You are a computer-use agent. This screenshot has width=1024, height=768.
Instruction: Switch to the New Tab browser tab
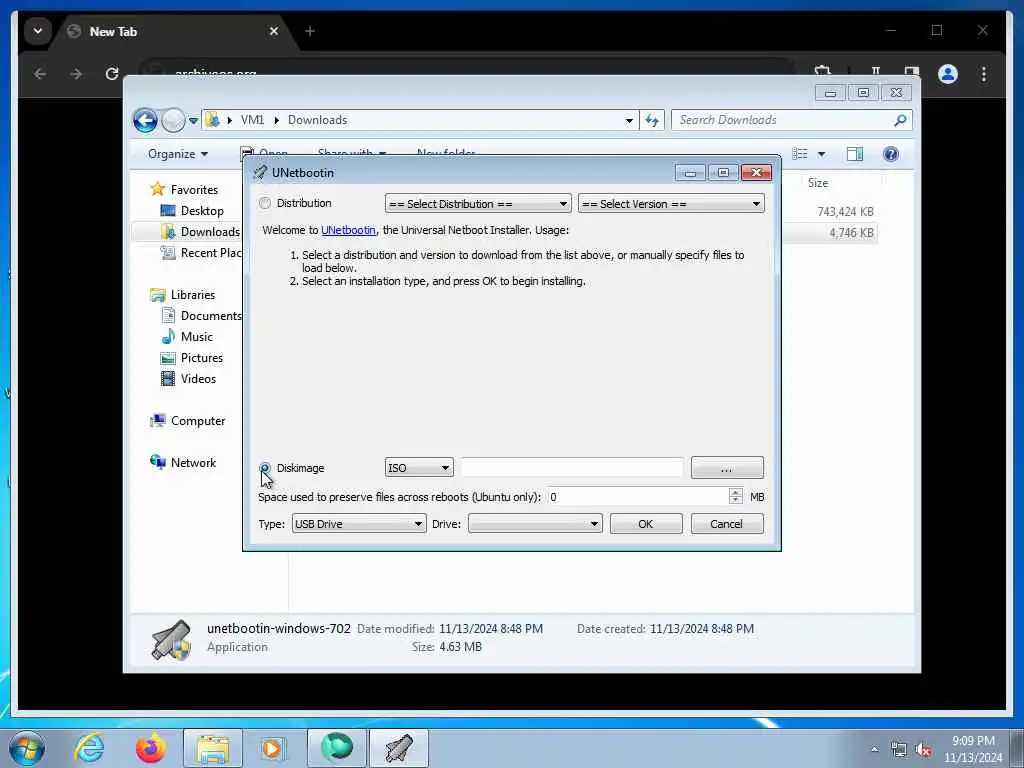[x=172, y=31]
